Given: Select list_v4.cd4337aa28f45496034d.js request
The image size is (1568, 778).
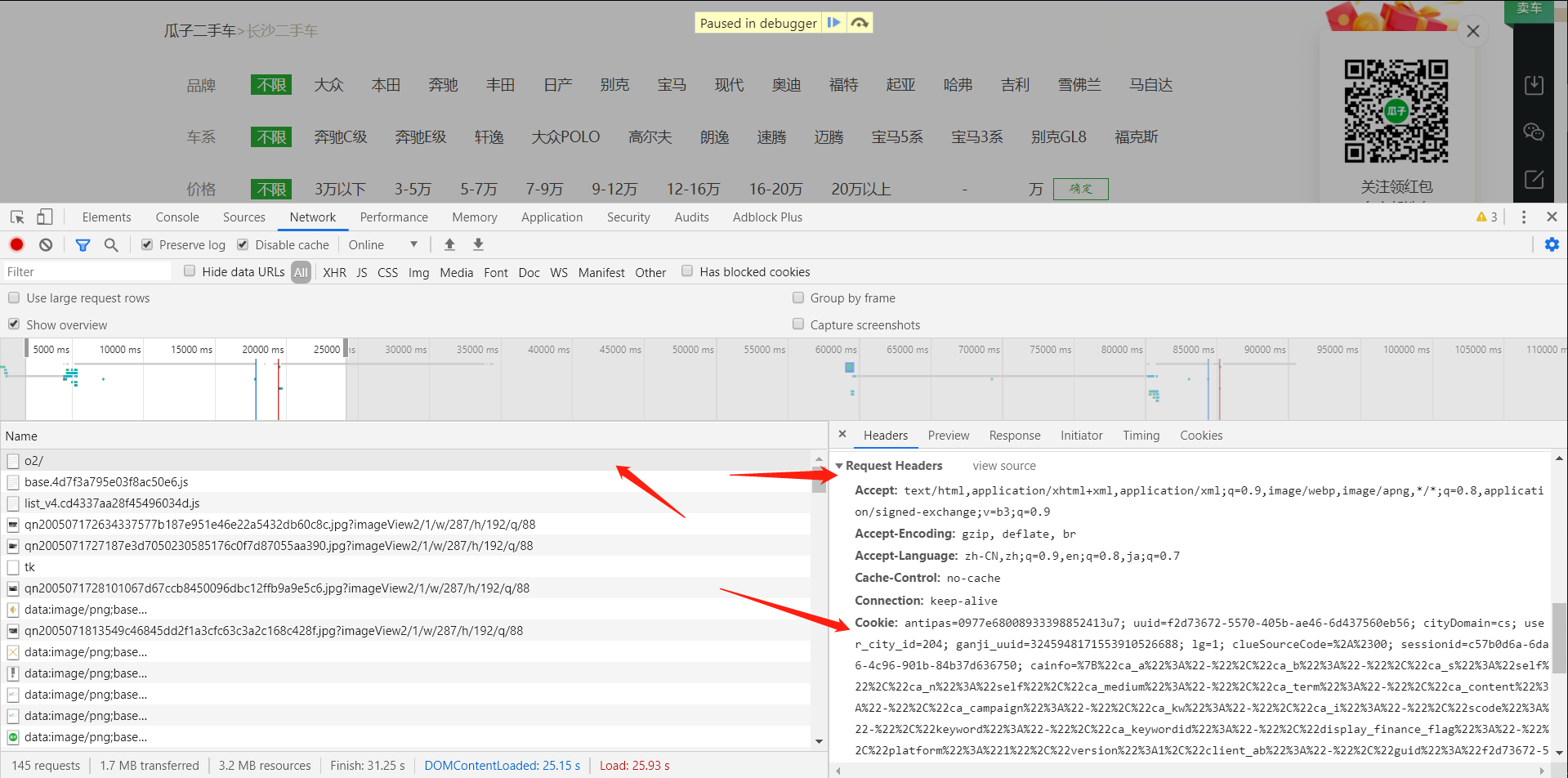Looking at the screenshot, I should [x=406, y=503].
